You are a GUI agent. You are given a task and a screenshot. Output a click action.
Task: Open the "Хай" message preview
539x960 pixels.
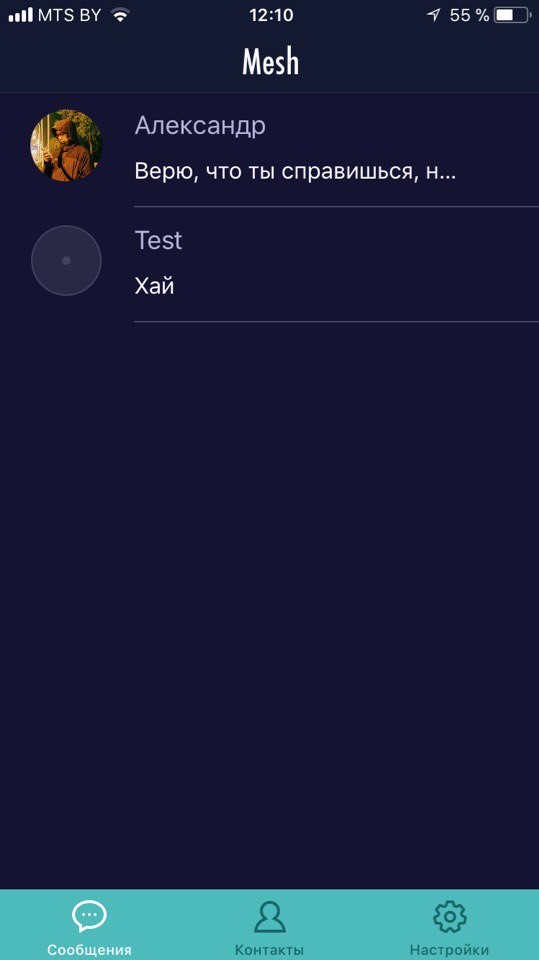point(154,285)
